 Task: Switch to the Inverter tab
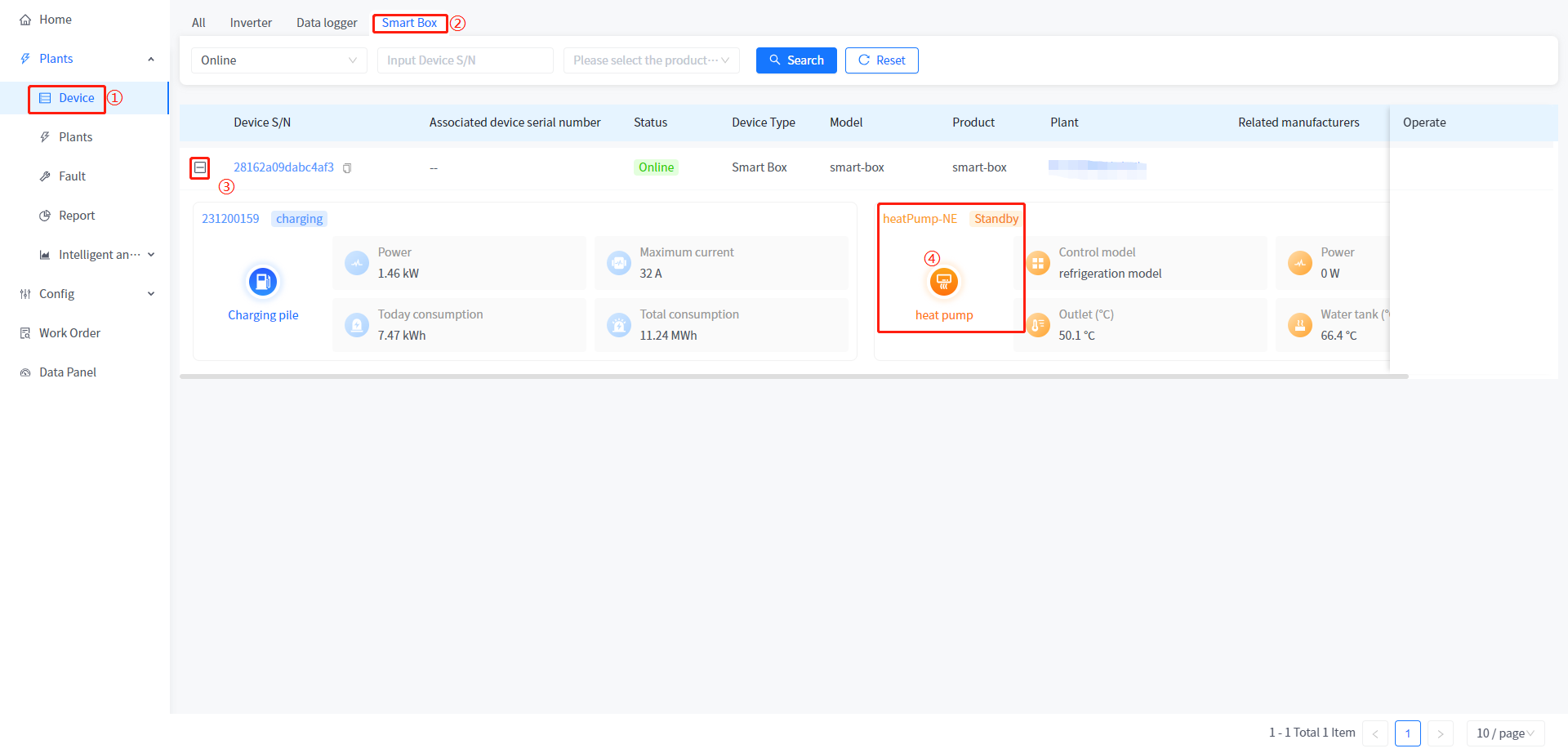(x=251, y=23)
